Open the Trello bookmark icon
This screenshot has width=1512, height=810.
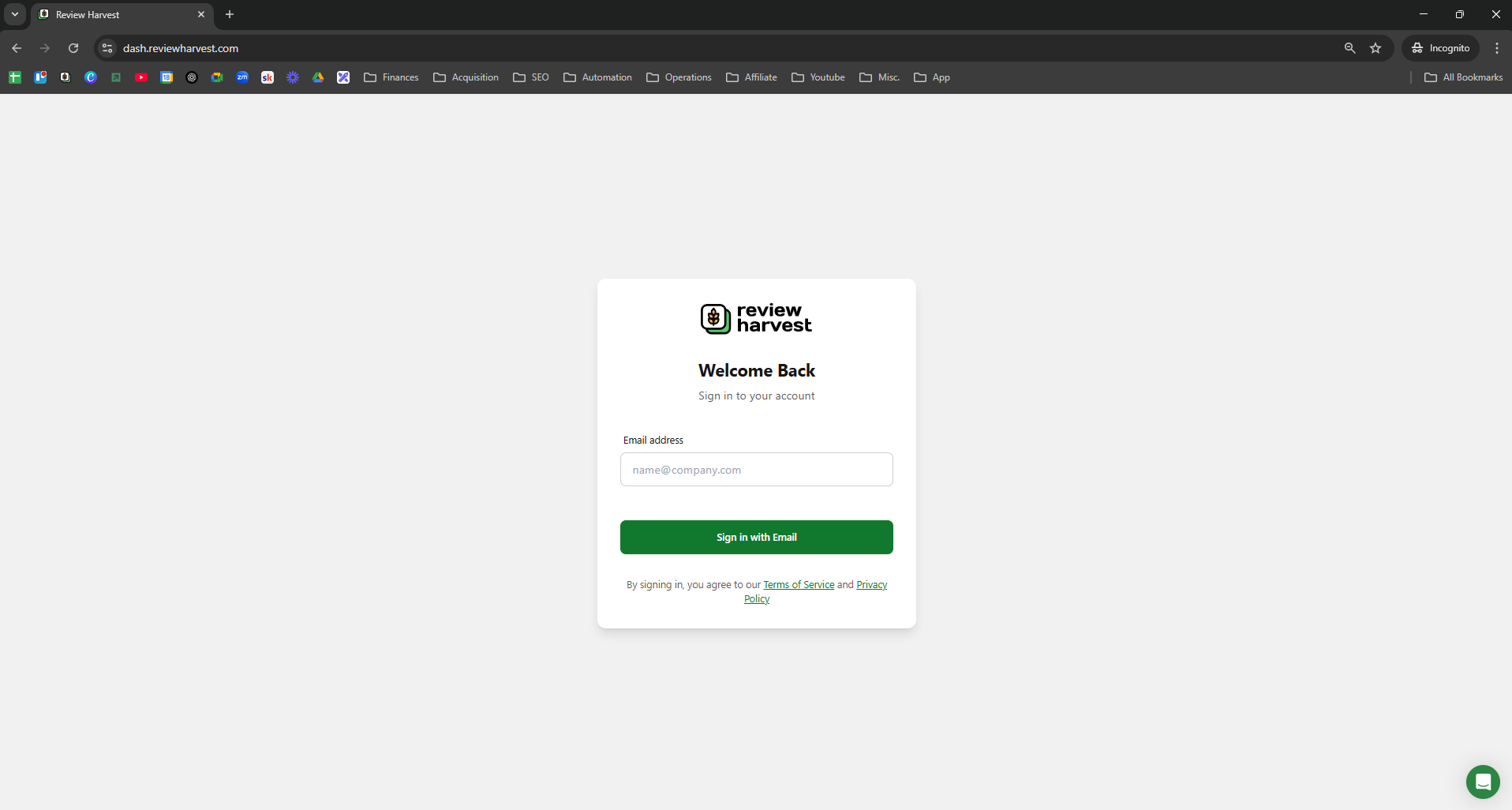(40, 77)
